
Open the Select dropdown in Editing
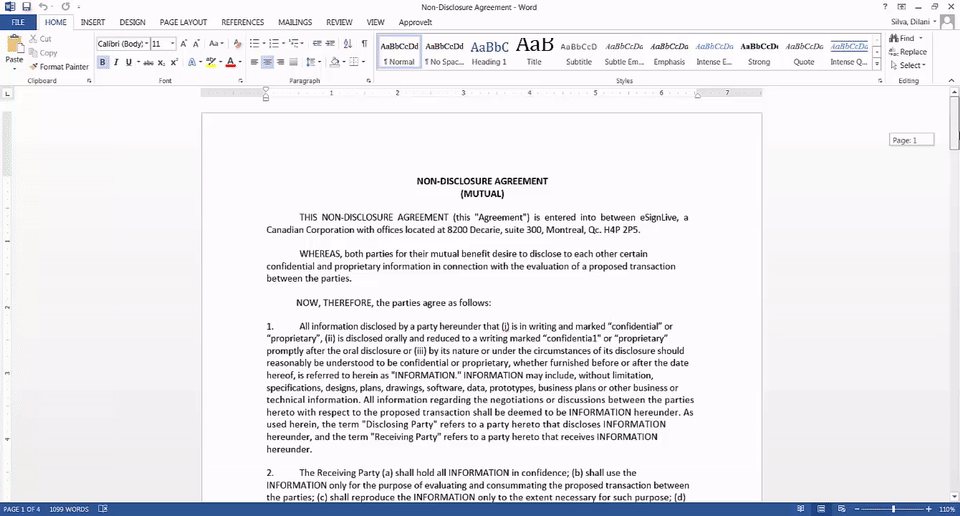click(x=909, y=65)
